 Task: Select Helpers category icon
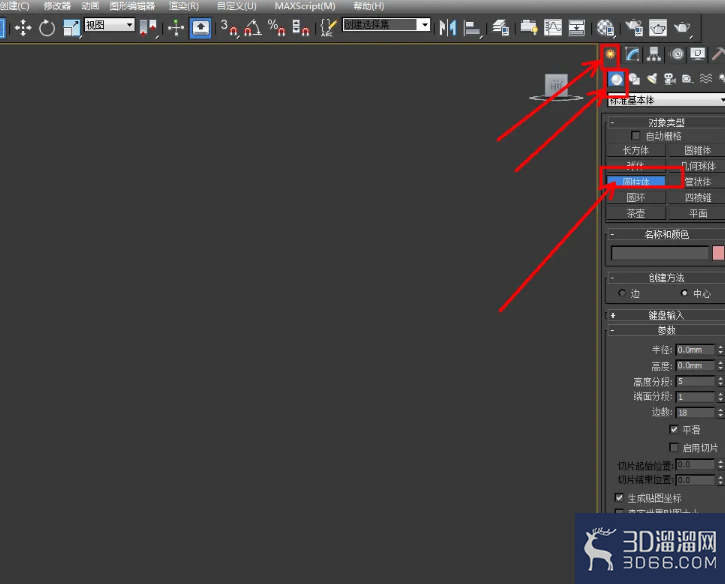click(x=688, y=79)
